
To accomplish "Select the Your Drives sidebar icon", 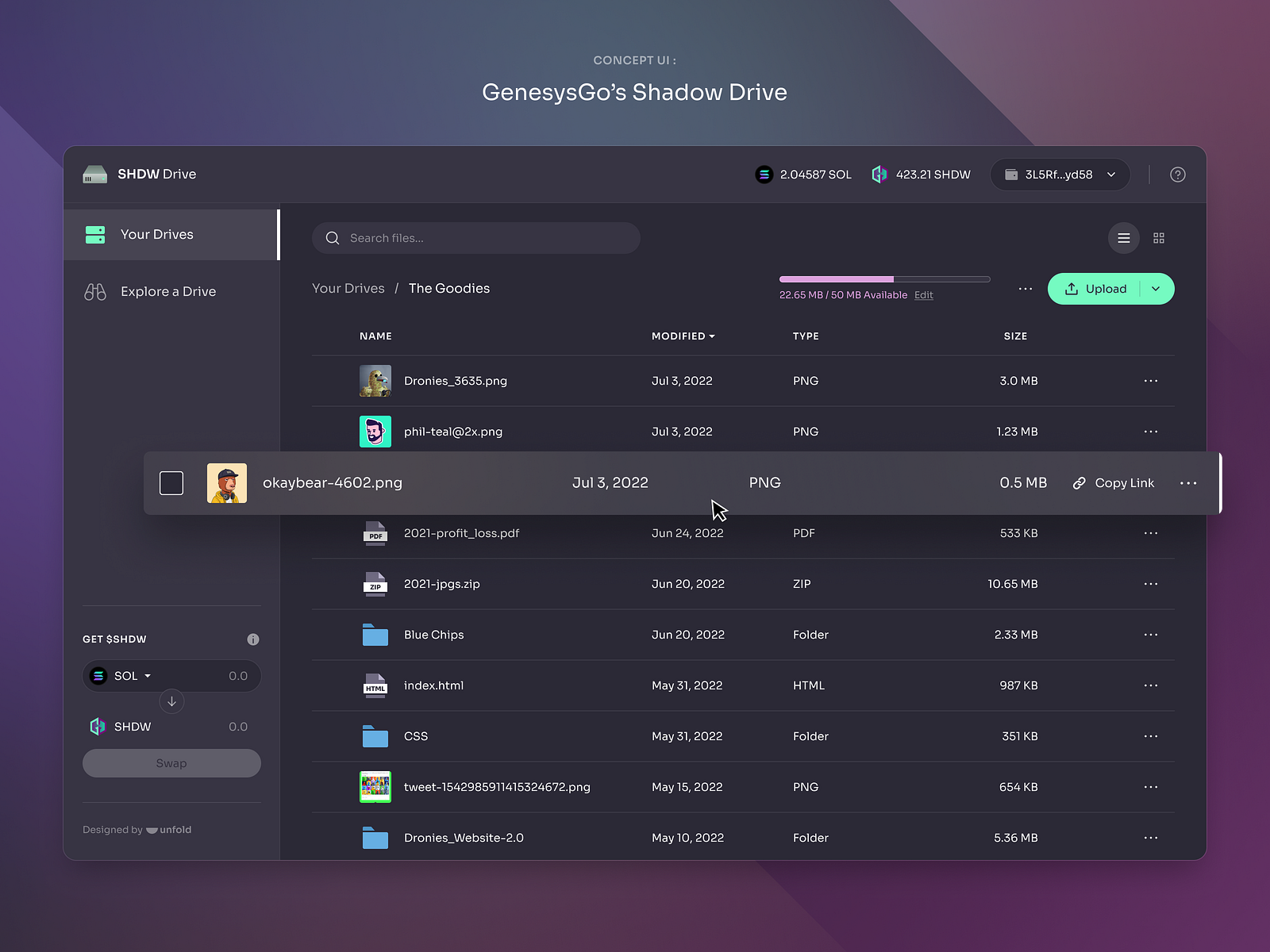I will pos(94,234).
